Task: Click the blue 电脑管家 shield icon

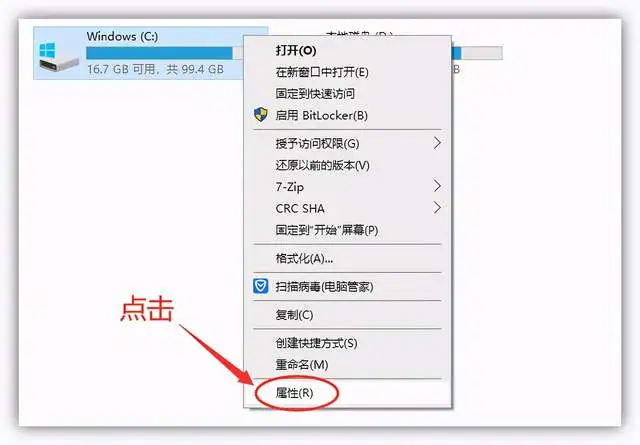Action: coord(261,286)
